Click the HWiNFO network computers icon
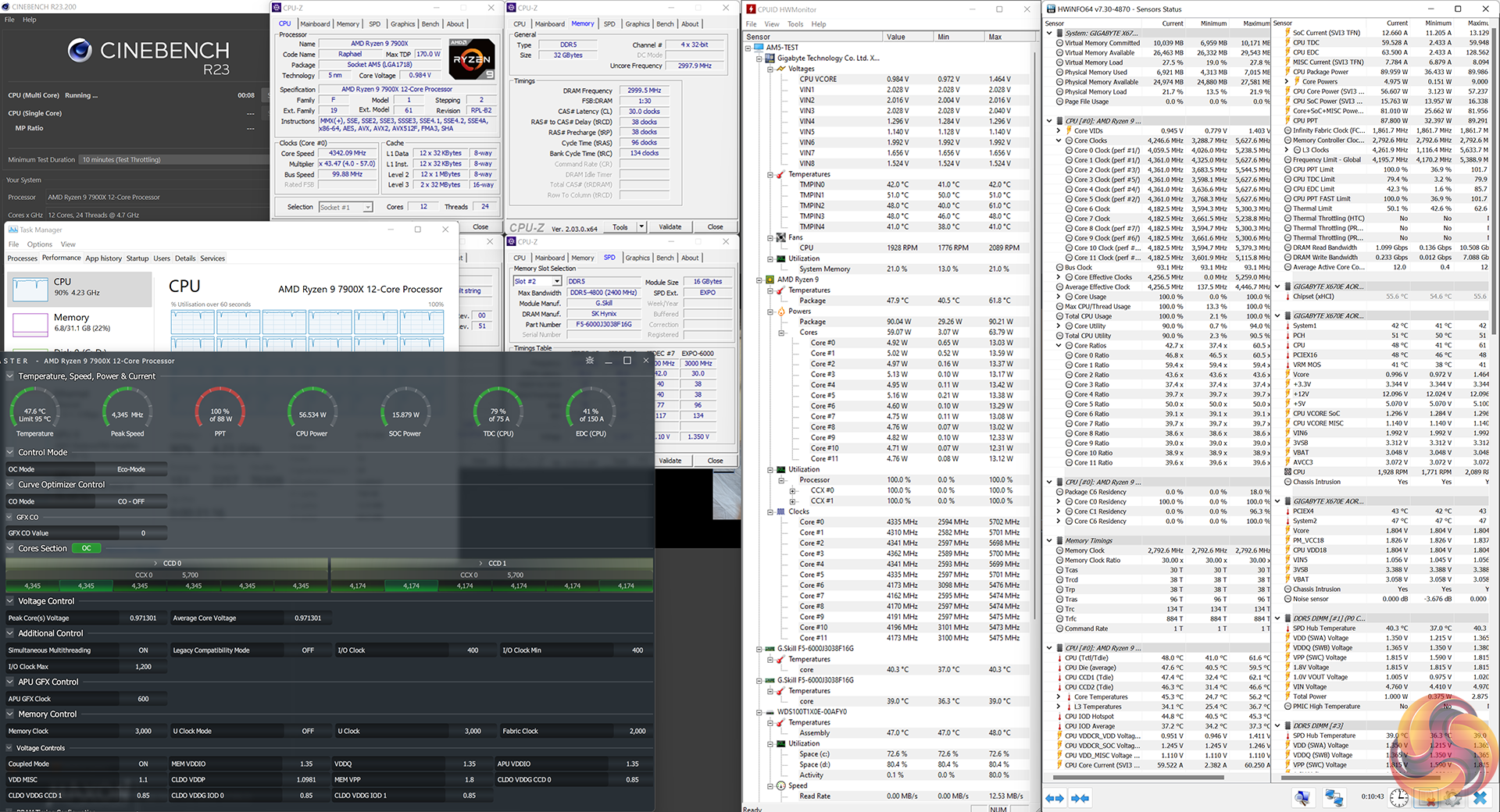The image size is (1500, 812). coord(1334,798)
